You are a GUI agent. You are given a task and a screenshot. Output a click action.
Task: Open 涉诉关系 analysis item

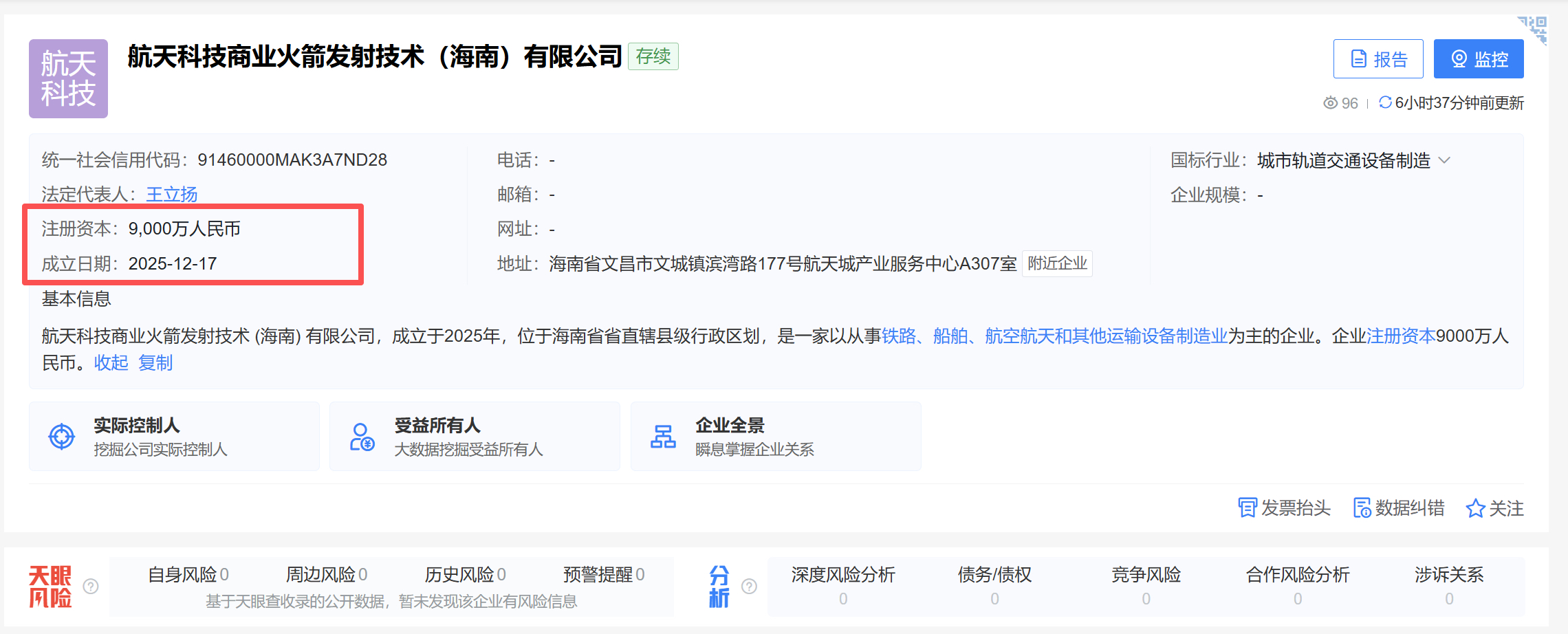1449,586
